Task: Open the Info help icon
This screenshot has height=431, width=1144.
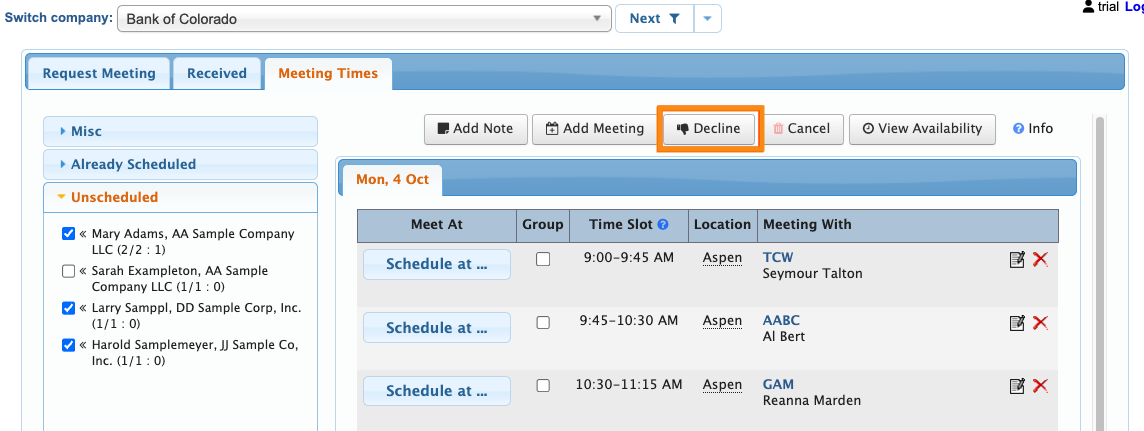Action: point(1019,128)
